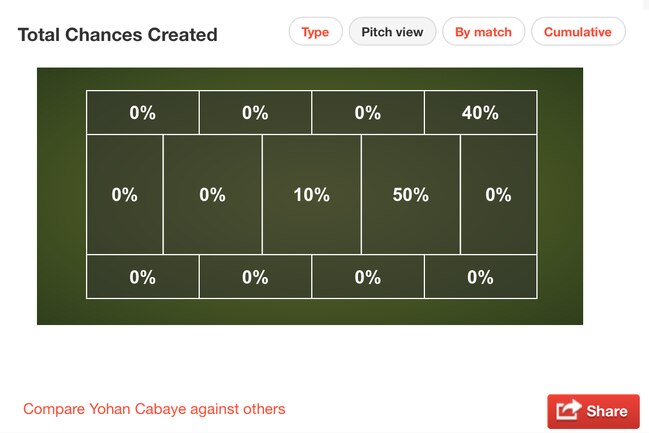Switch to the Type view tab
649x433 pixels.
(315, 32)
